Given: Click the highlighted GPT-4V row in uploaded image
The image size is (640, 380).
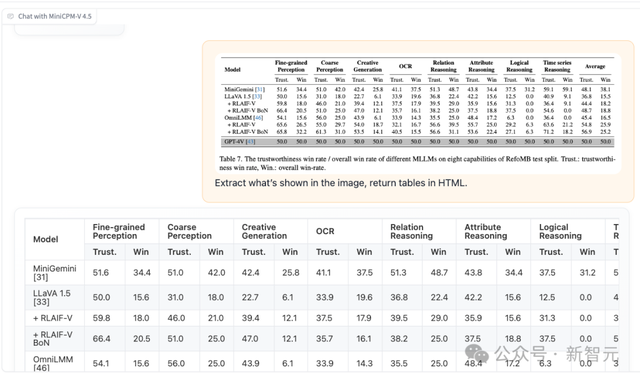Looking at the screenshot, I should pyautogui.click(x=417, y=142).
